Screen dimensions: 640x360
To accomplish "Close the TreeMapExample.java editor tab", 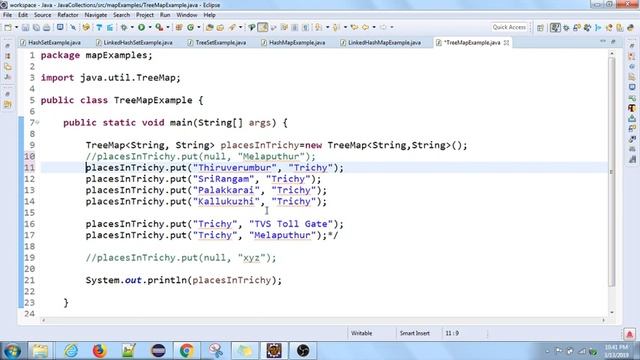I will pos(507,42).
